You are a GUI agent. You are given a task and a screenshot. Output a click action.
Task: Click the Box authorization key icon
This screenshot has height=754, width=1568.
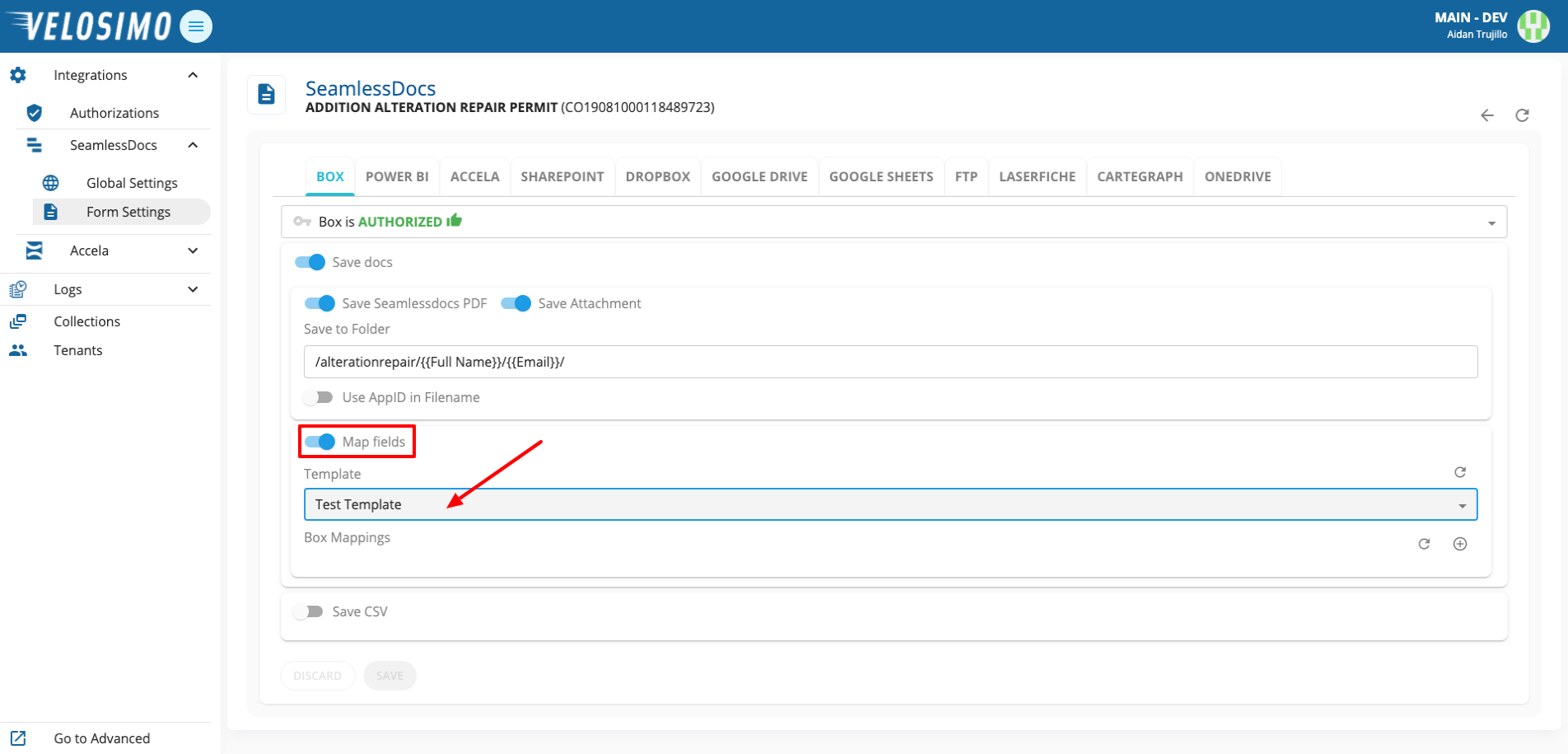pyautogui.click(x=302, y=222)
